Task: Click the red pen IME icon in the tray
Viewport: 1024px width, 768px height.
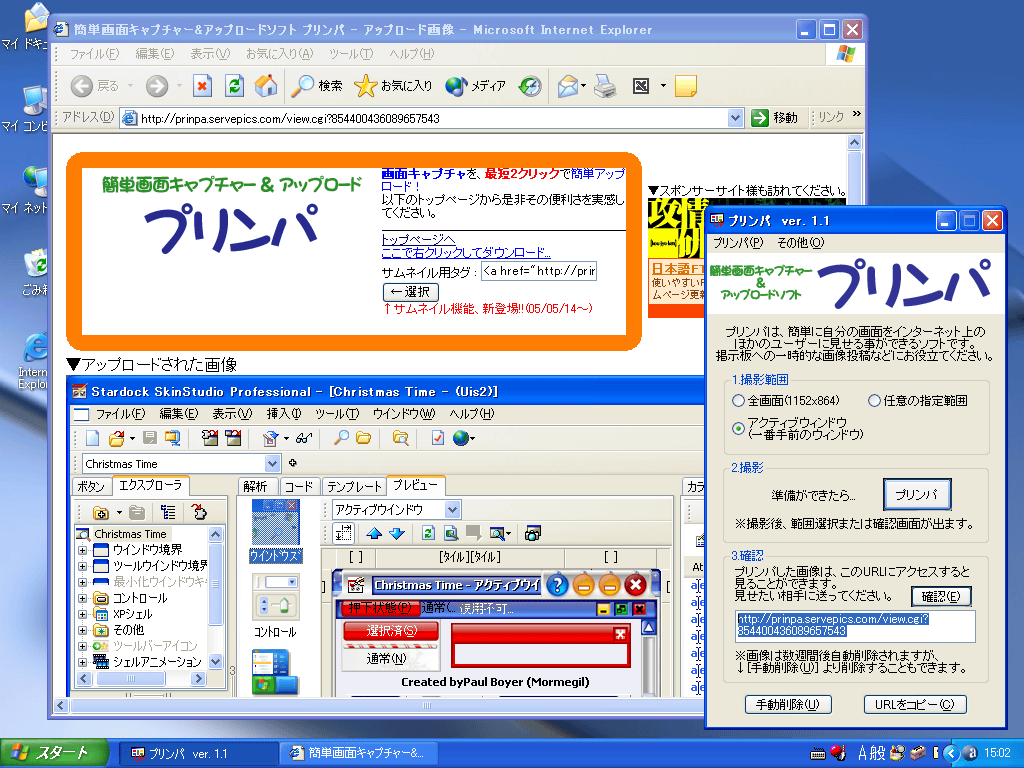Action: point(838,753)
